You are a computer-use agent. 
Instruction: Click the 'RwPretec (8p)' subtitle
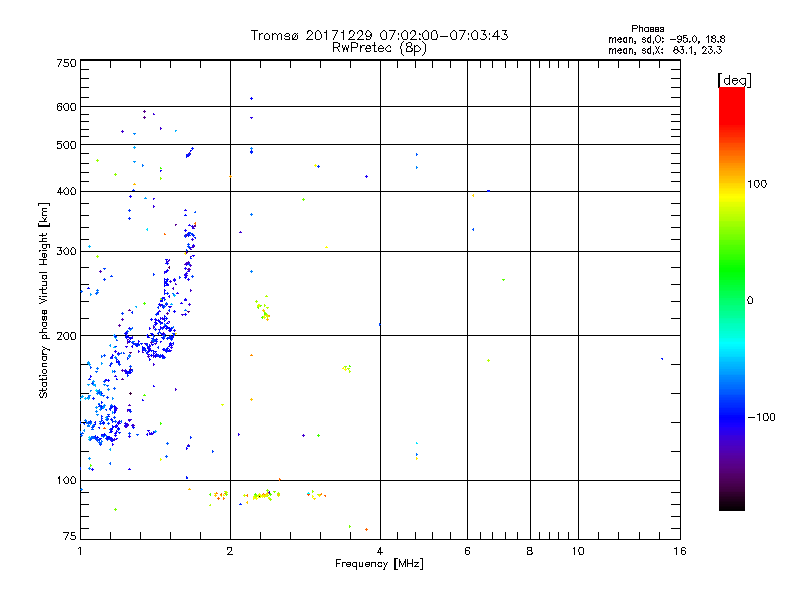coord(379,48)
